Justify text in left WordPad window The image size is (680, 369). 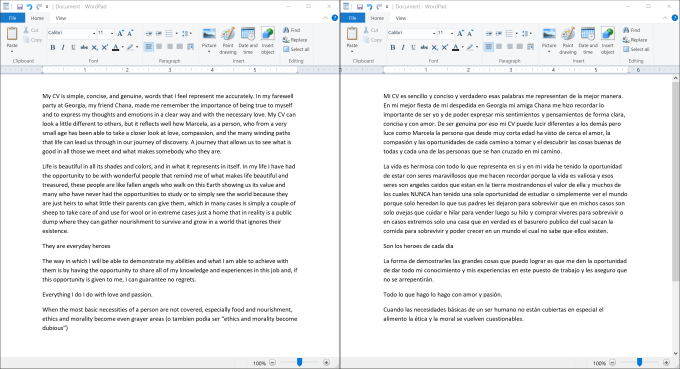[x=180, y=47]
